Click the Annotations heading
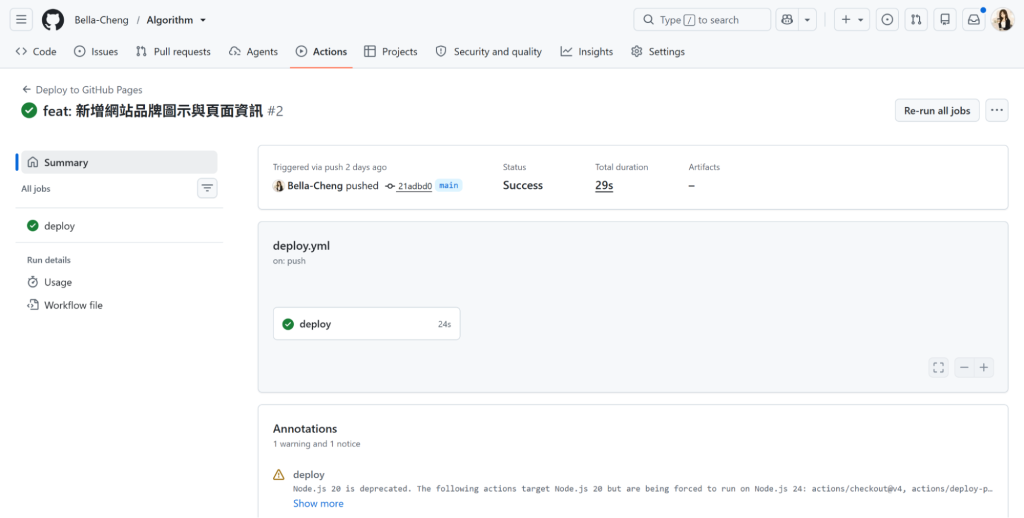This screenshot has width=1024, height=518. (305, 429)
